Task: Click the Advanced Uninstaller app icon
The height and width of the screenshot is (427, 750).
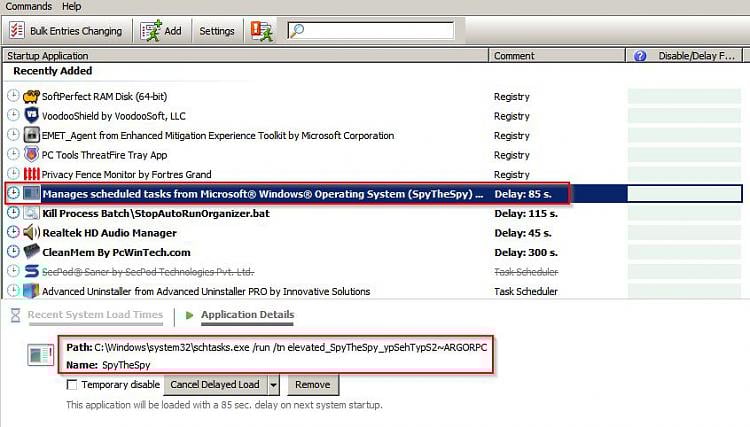Action: [x=31, y=291]
